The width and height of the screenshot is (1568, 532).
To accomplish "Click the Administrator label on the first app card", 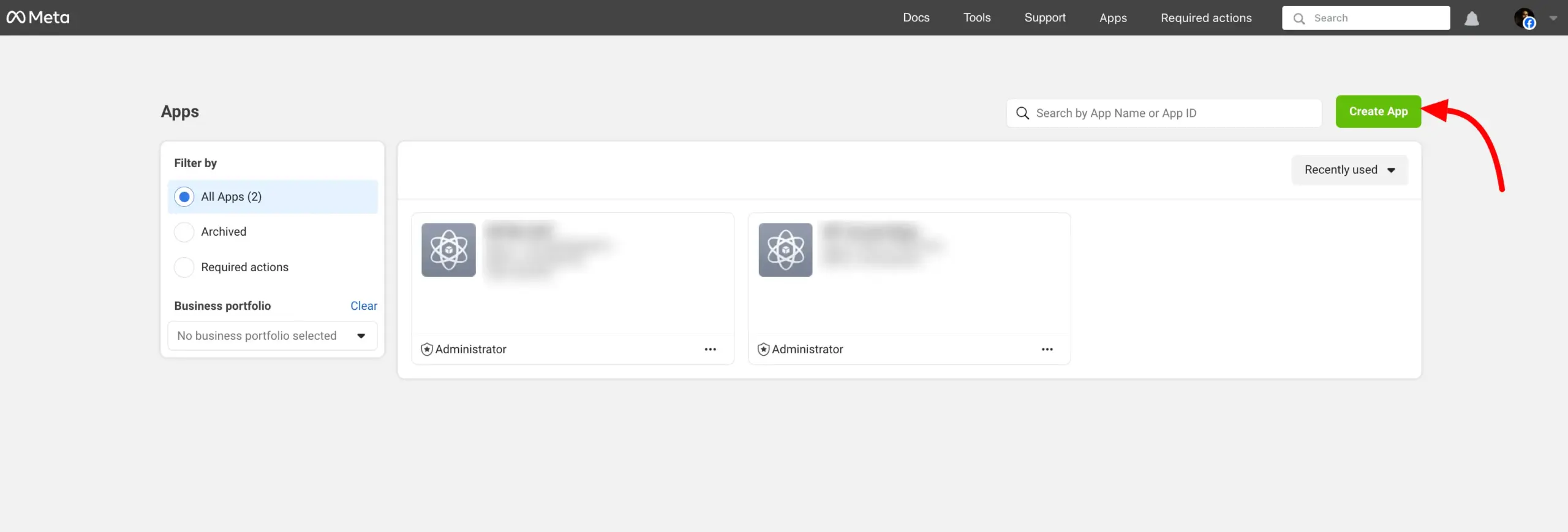I will coord(470,350).
